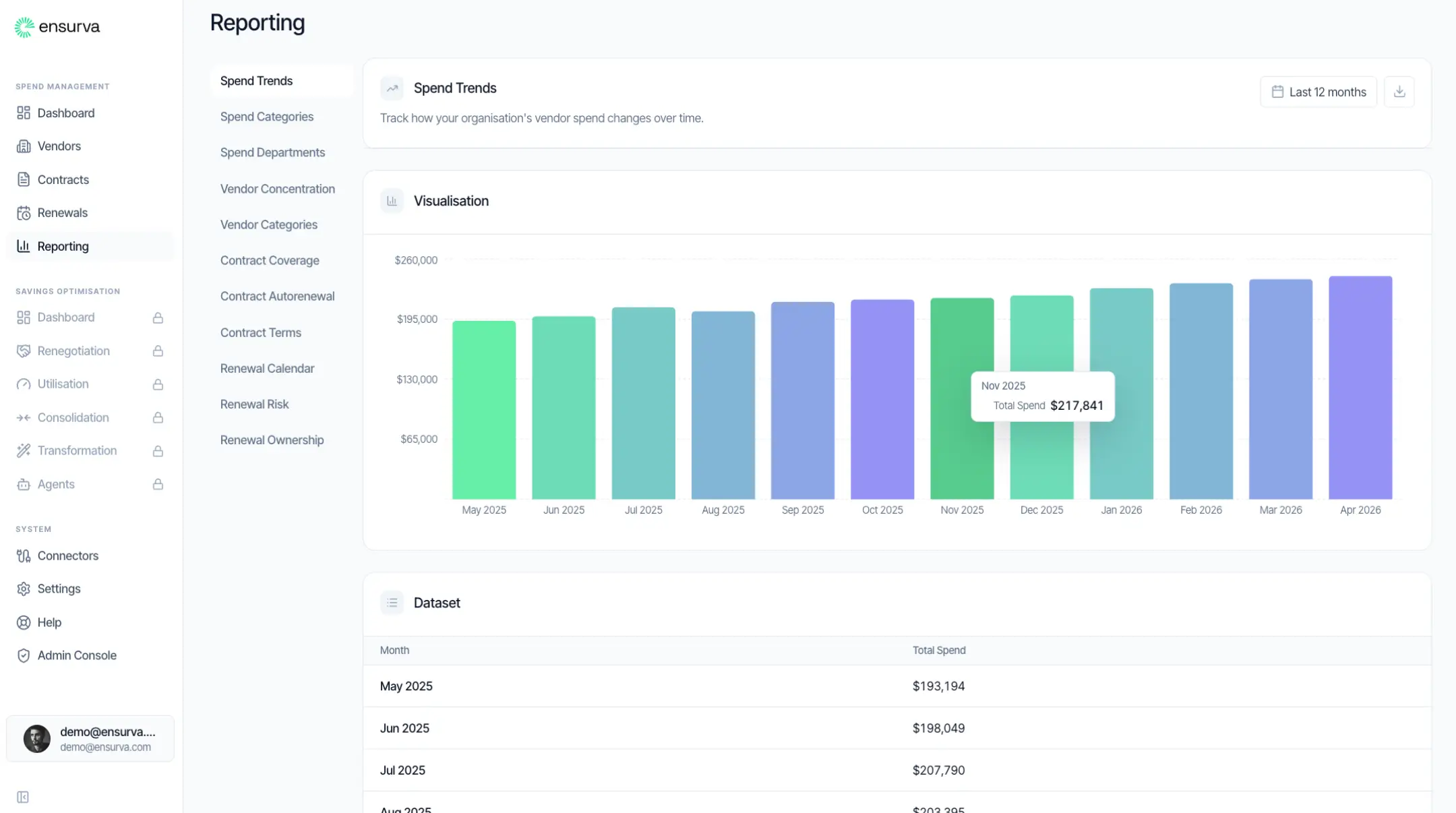Open the Spend Management Dashboard
Screen dimensions: 1456x813
click(x=66, y=113)
